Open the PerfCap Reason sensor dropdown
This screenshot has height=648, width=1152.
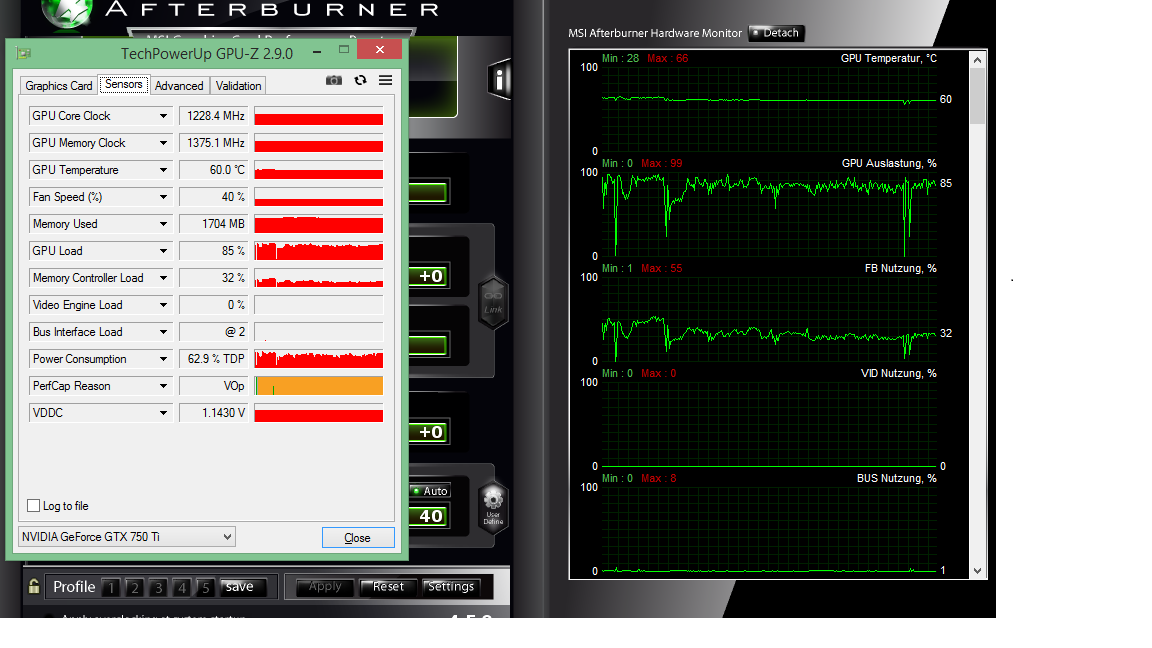[163, 386]
